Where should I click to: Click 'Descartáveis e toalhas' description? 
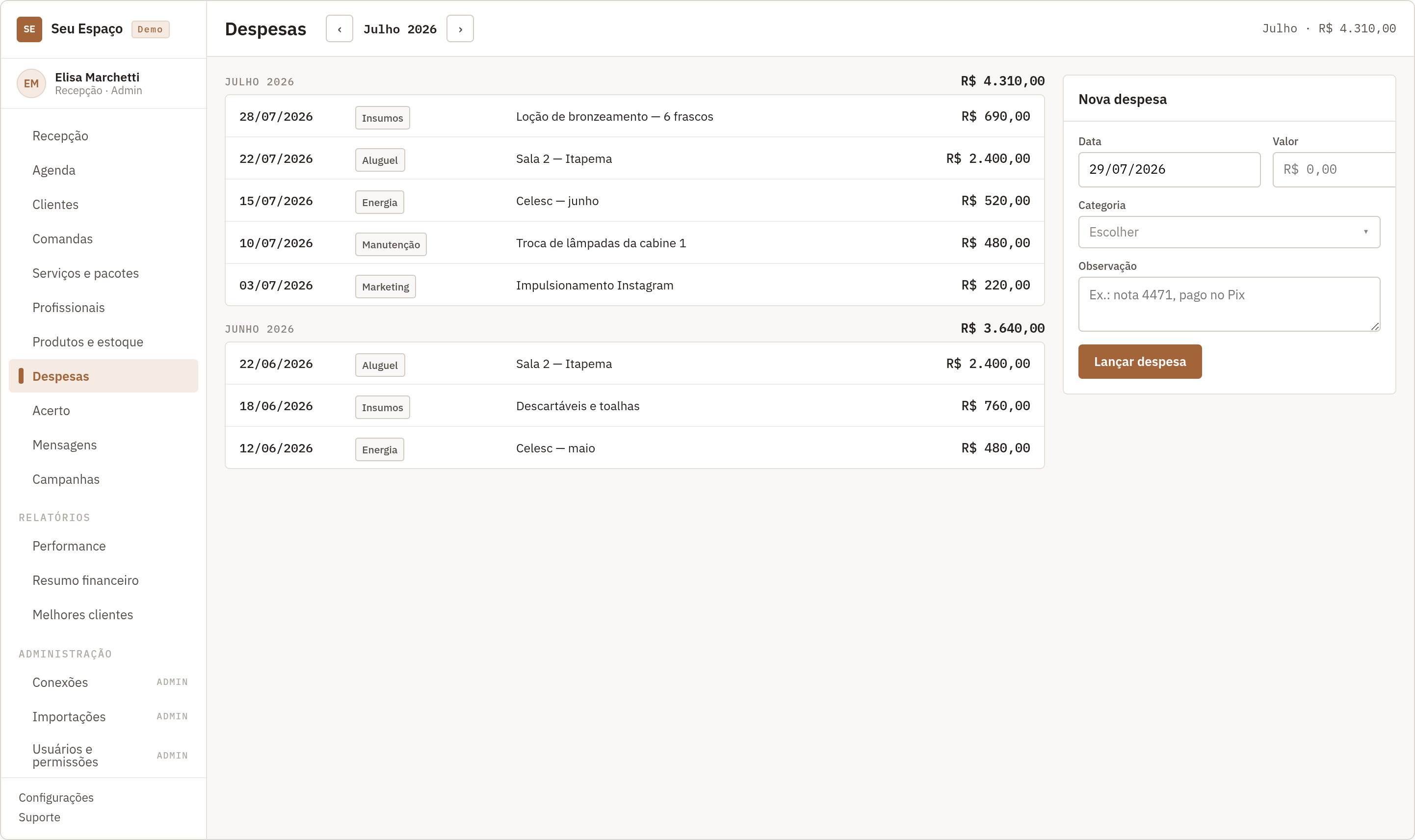tap(578, 406)
